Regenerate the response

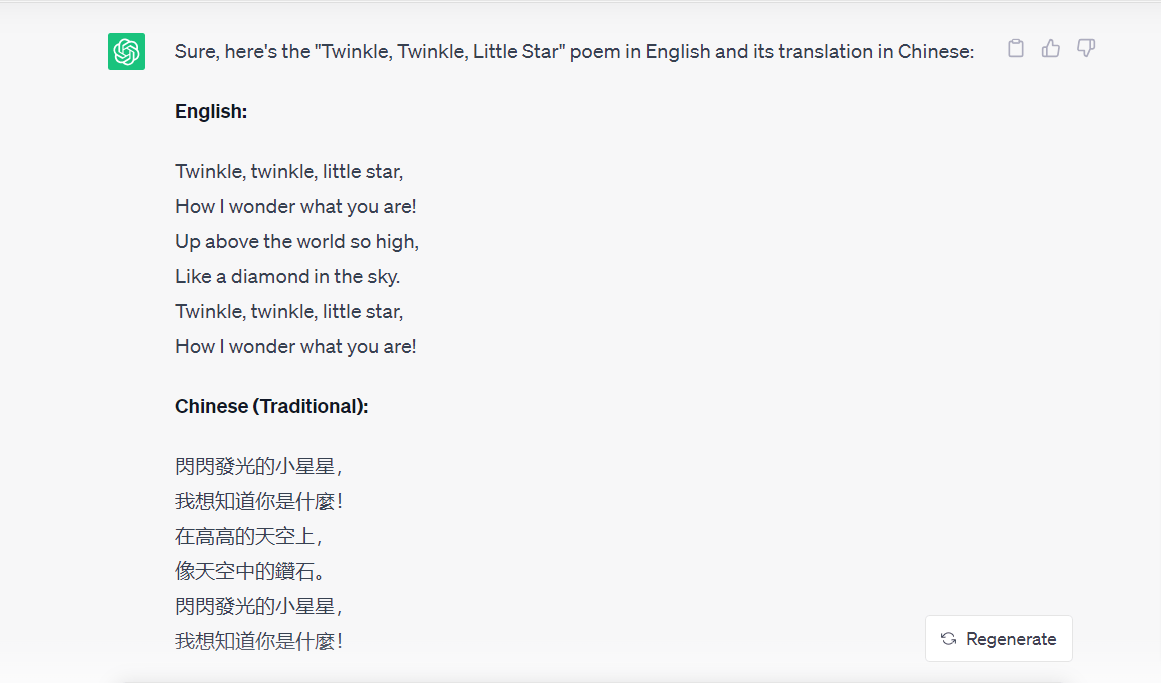pyautogui.click(x=998, y=639)
